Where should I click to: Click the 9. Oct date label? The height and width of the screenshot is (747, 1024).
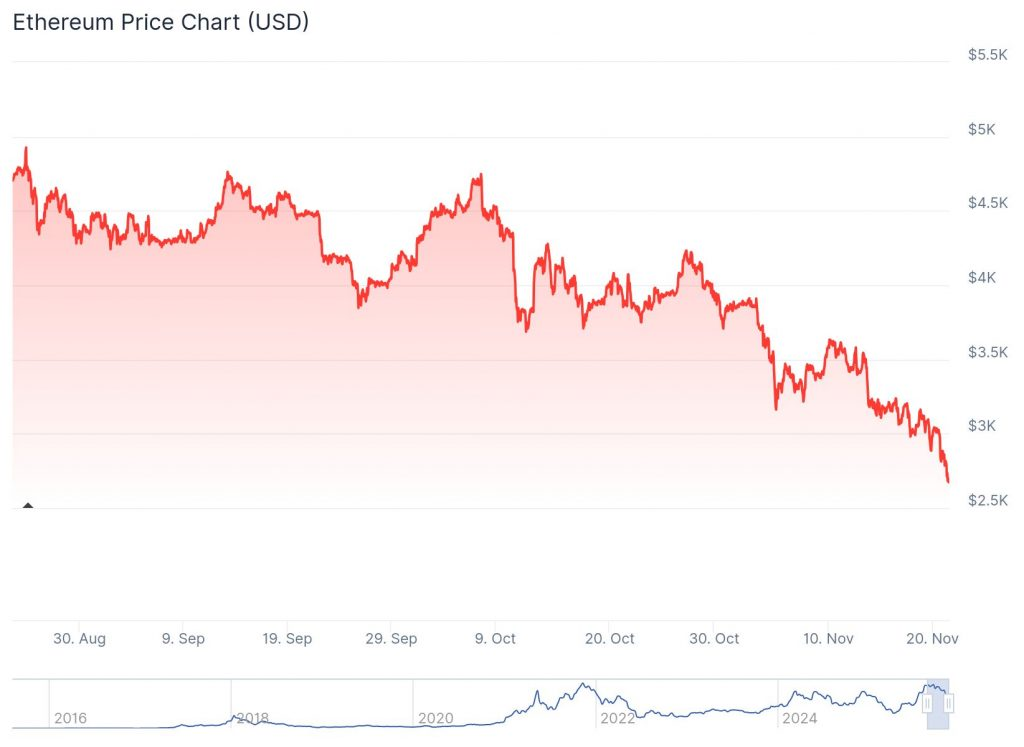coord(495,638)
